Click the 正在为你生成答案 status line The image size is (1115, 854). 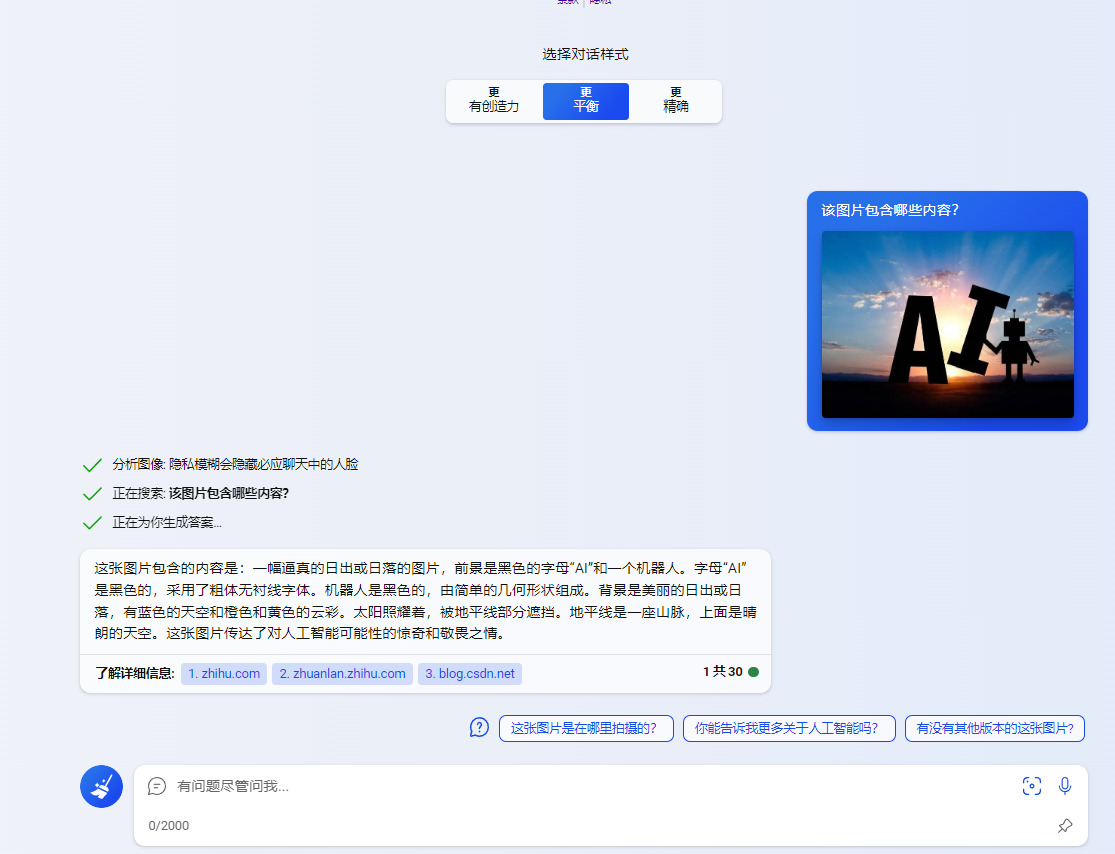coord(167,523)
